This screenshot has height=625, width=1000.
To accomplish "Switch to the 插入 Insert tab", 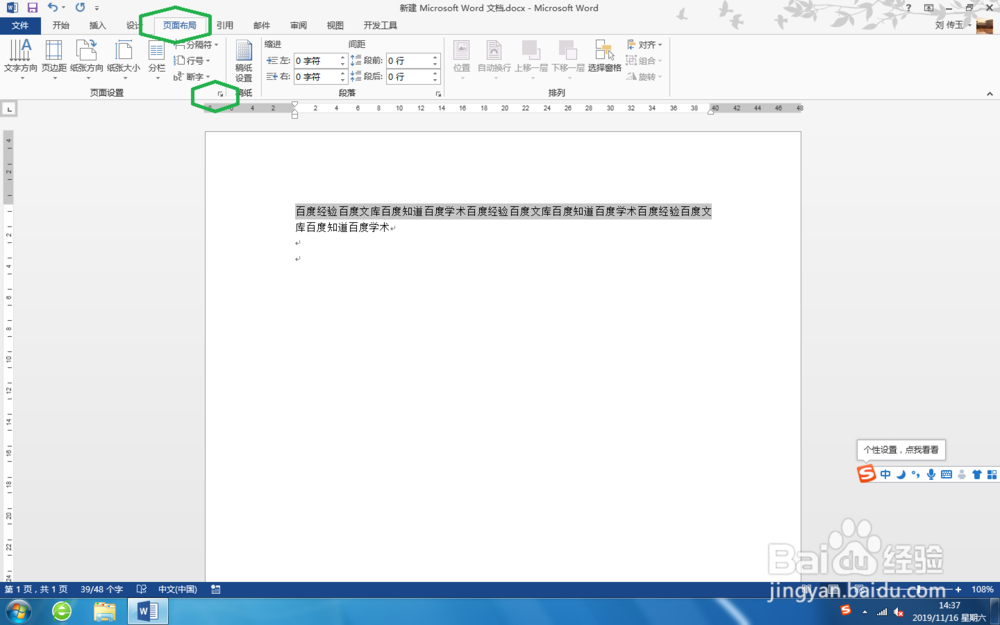I will [98, 26].
